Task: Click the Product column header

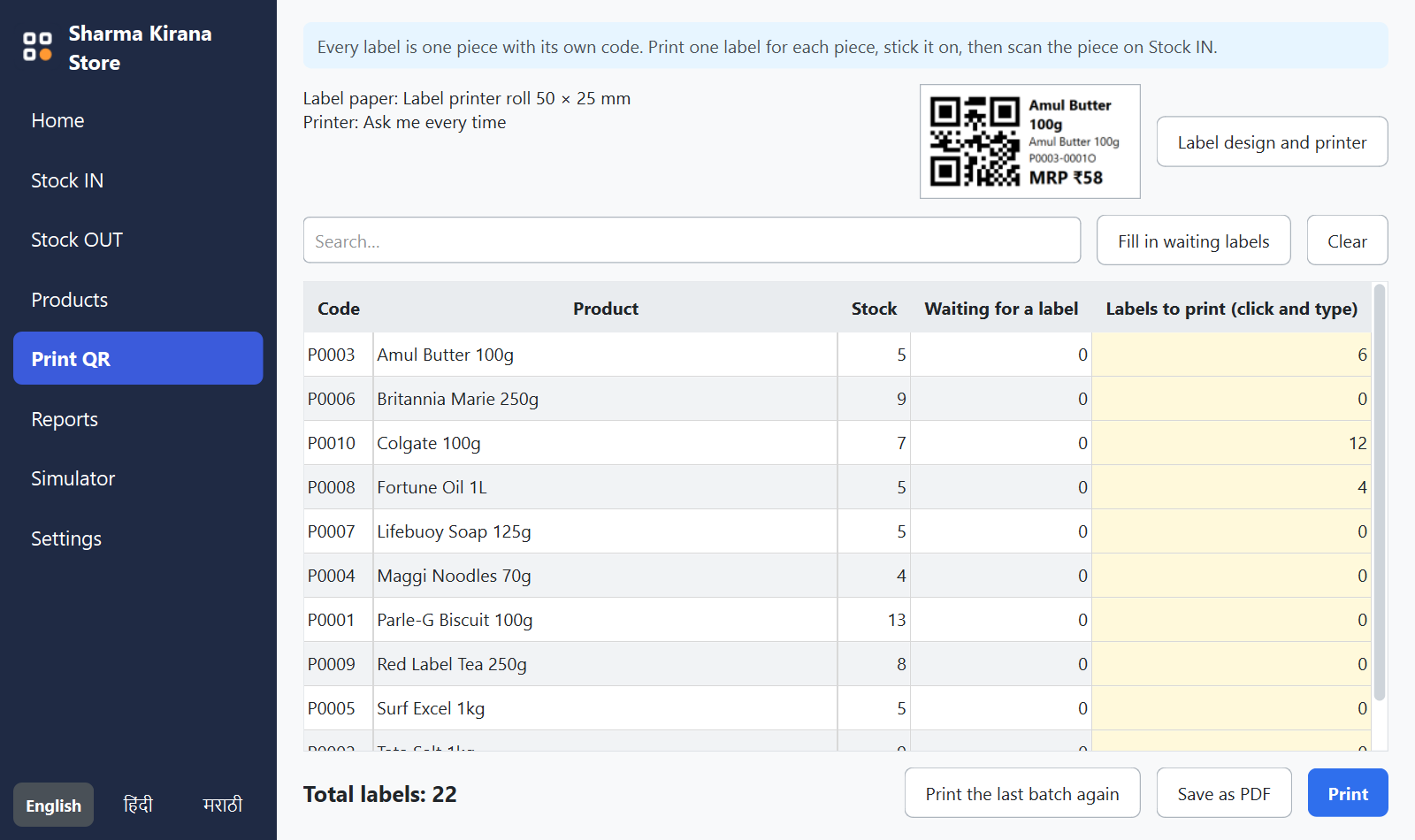Action: [606, 309]
